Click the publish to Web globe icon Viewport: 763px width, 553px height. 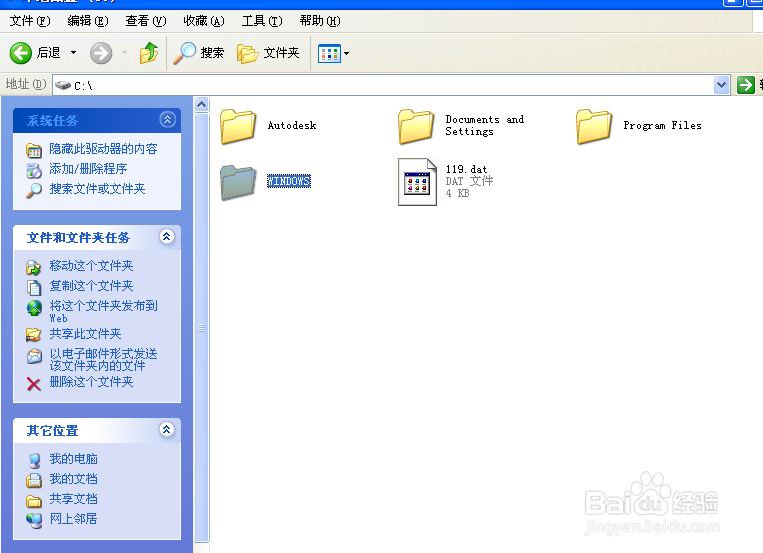coord(34,308)
